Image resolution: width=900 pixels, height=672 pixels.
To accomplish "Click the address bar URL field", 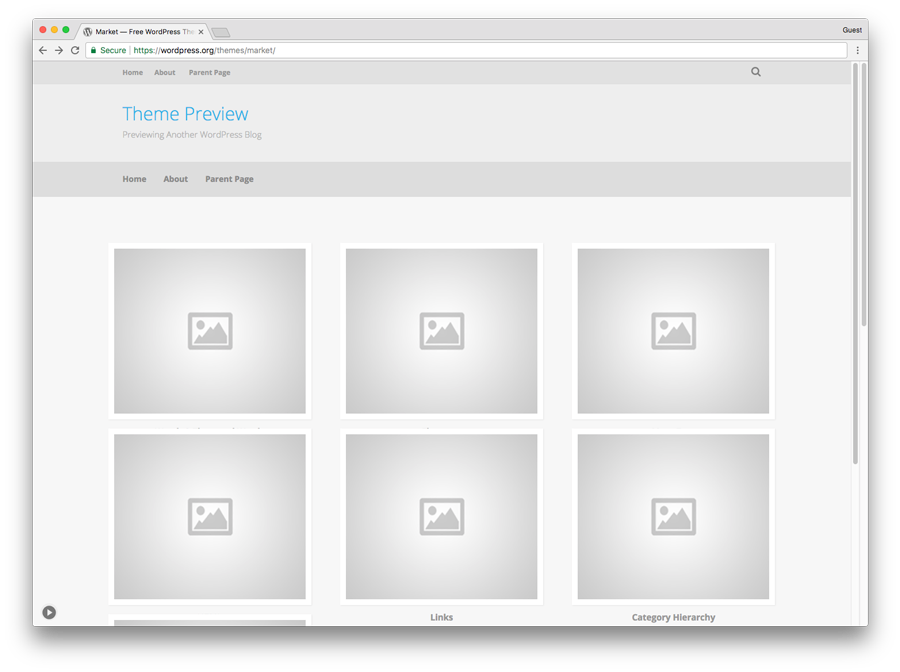I will coord(466,51).
